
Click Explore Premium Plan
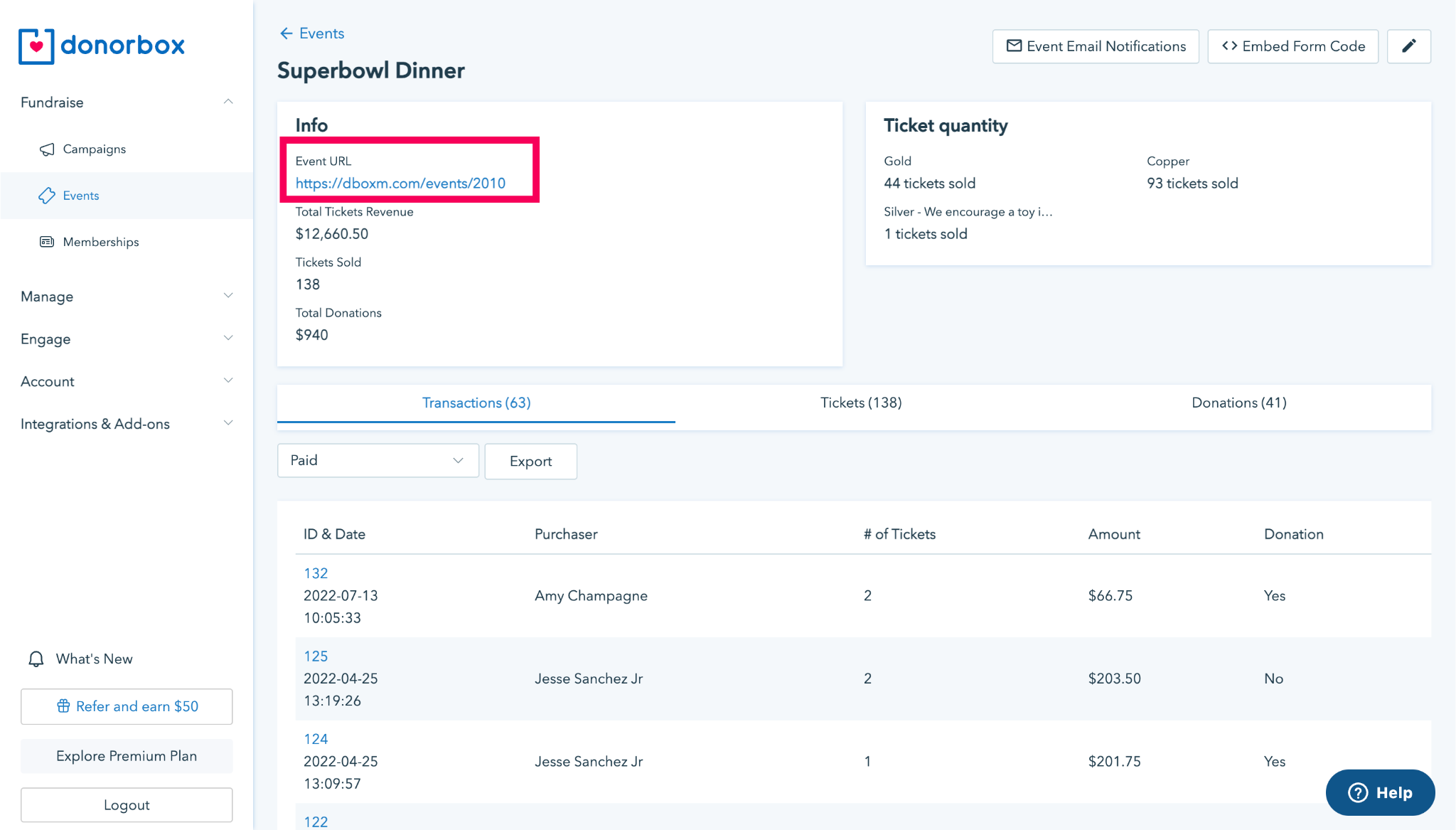[x=127, y=756]
